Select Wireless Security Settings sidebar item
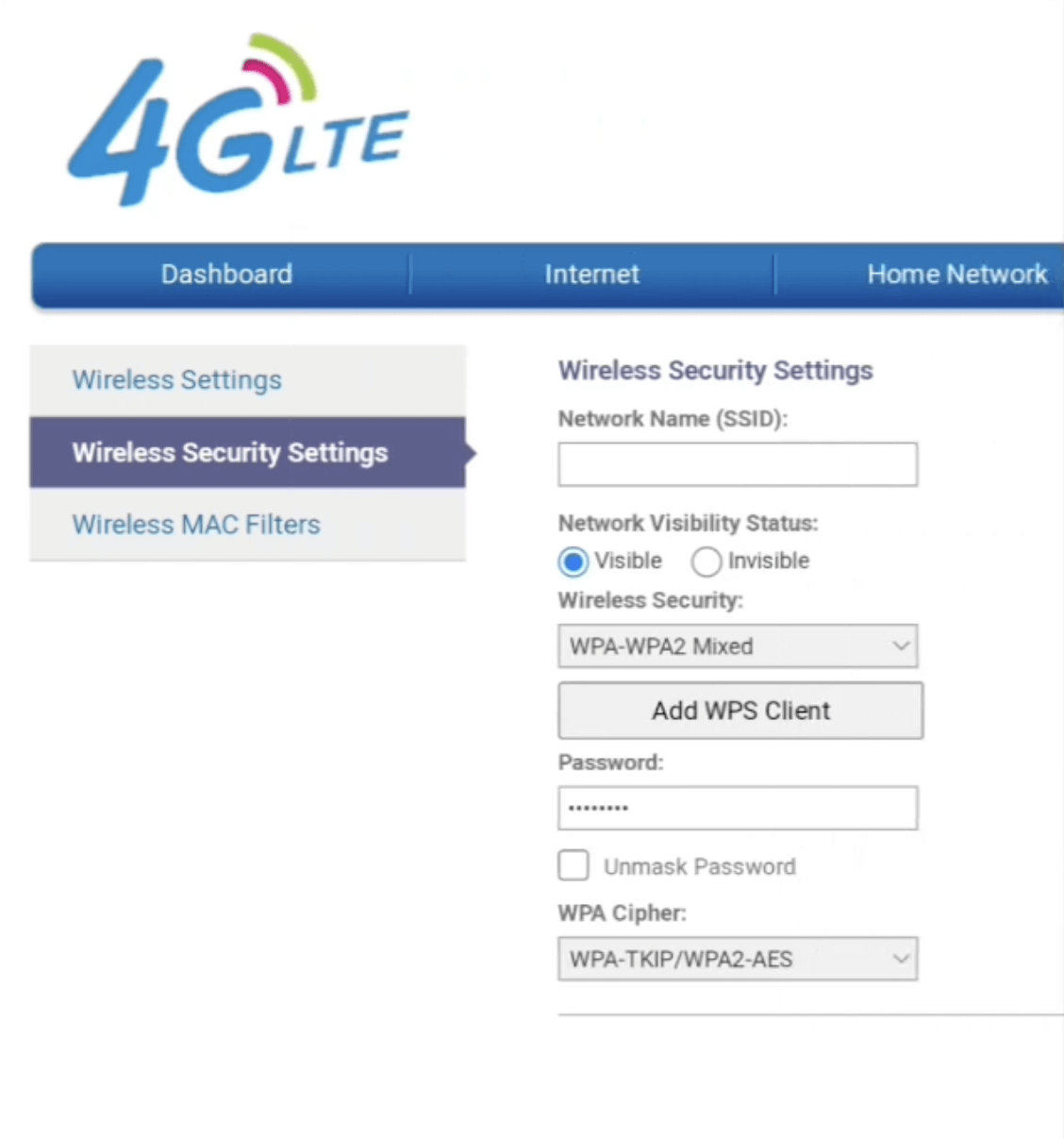1064x1139 pixels. tap(230, 453)
